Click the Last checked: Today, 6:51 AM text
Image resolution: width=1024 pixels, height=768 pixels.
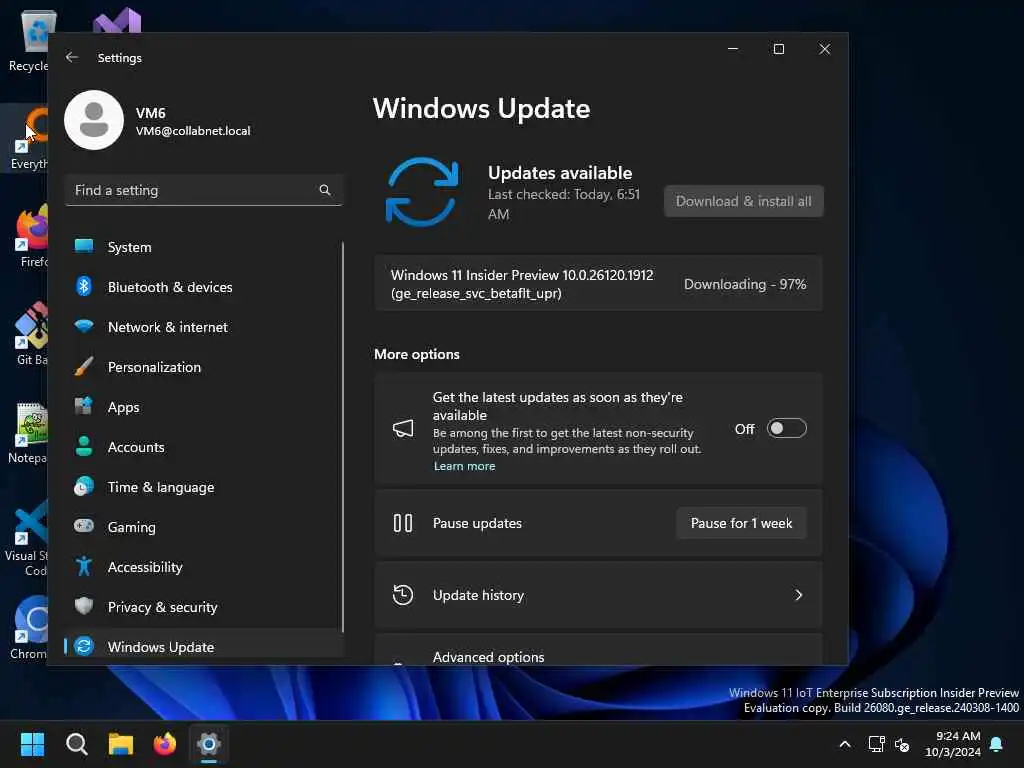(564, 204)
